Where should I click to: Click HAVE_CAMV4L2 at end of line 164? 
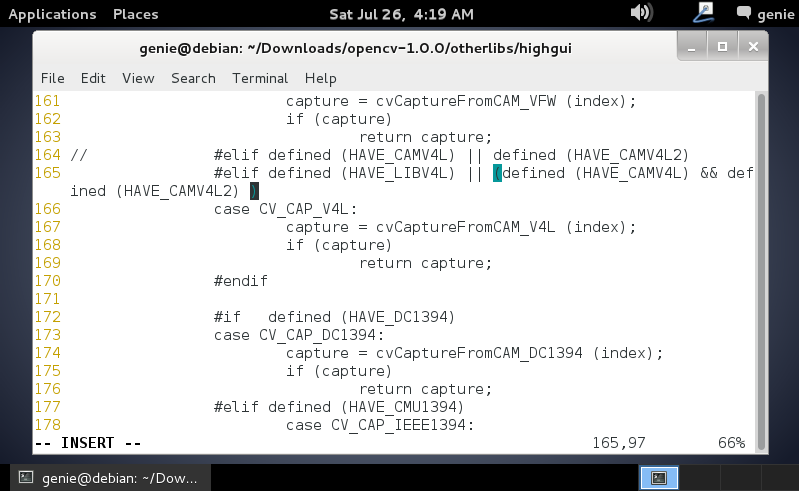pos(626,155)
